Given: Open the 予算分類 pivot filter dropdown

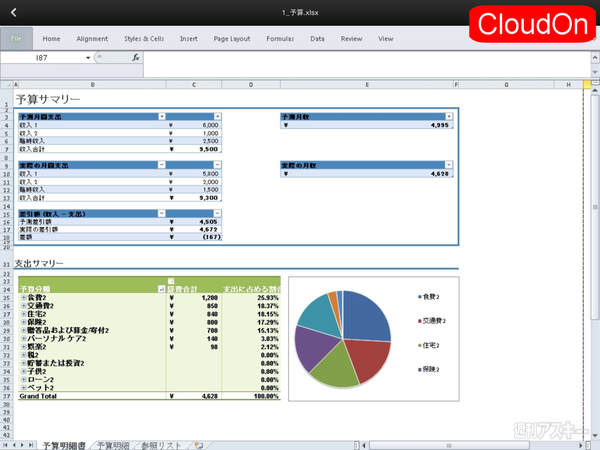Looking at the screenshot, I should pyautogui.click(x=161, y=289).
